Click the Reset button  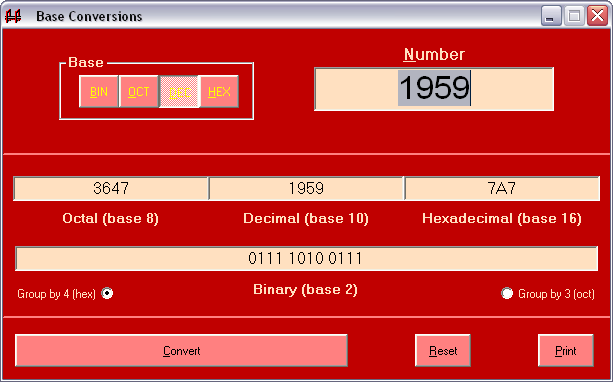coord(443,351)
